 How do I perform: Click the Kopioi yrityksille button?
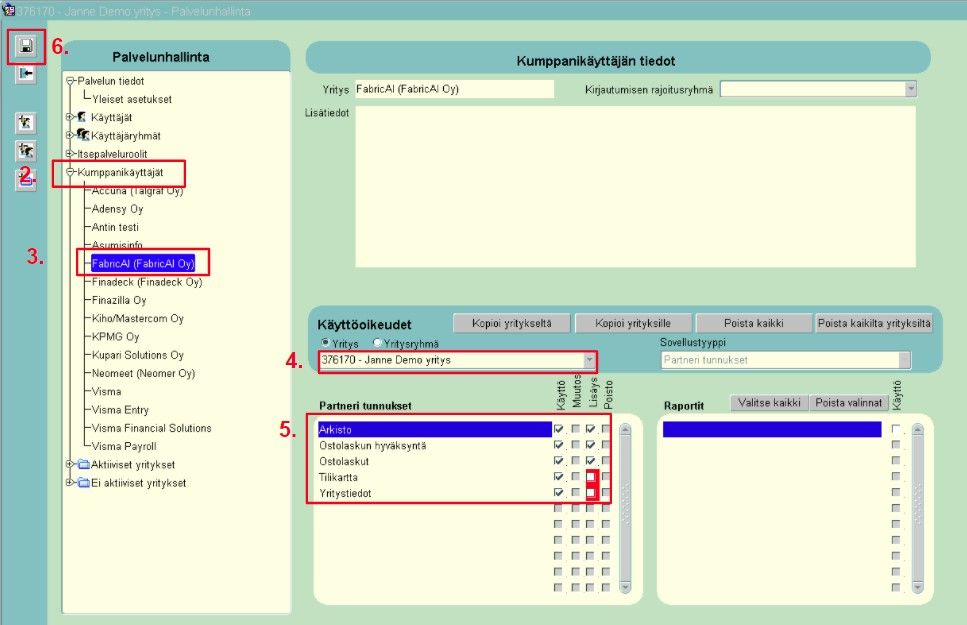(632, 323)
